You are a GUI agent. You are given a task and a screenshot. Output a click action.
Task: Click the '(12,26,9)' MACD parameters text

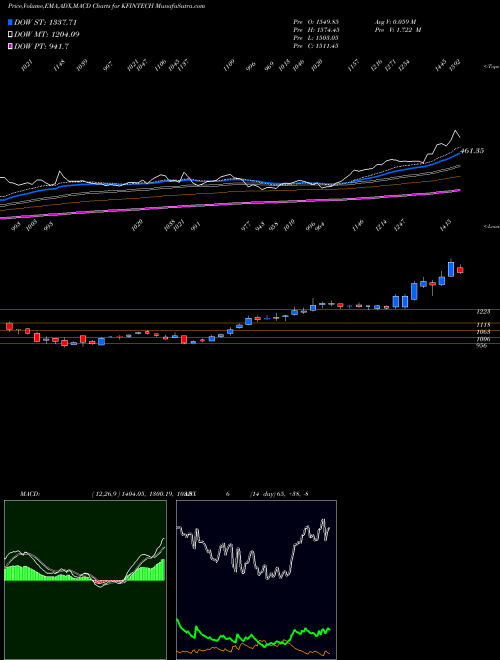click(105, 494)
